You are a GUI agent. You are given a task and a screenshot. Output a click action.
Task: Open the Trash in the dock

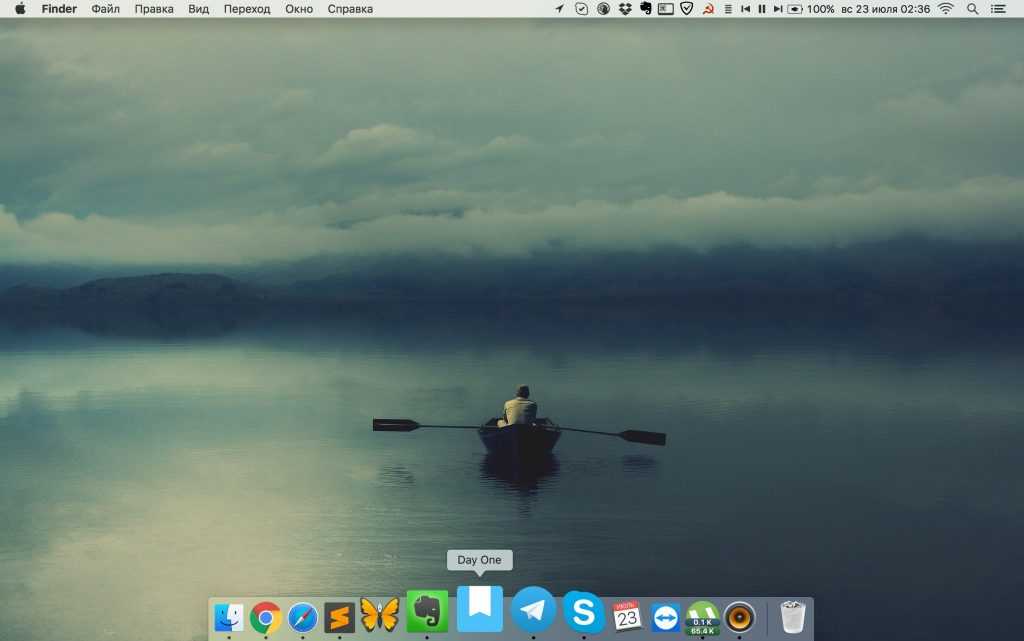[792, 617]
